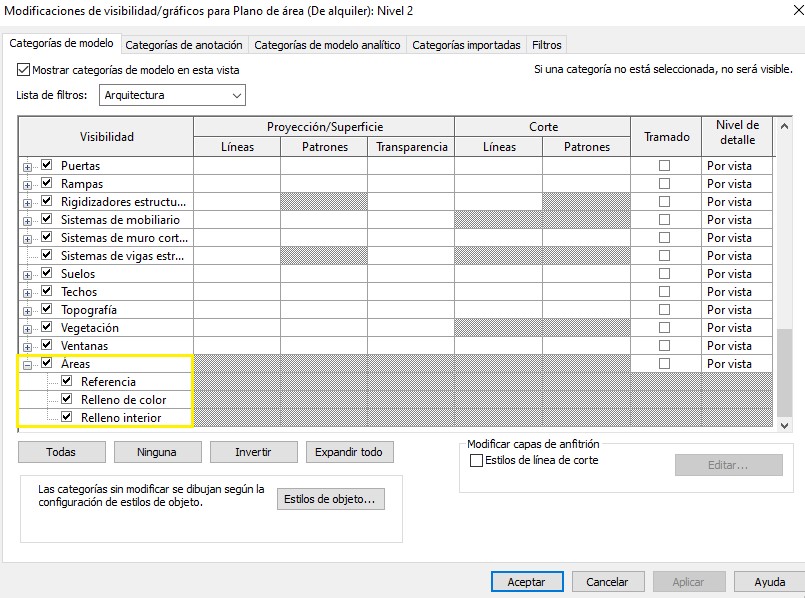The height and width of the screenshot is (598, 805).
Task: Uncheck the Puertas visibility checkbox
Action: [x=47, y=166]
